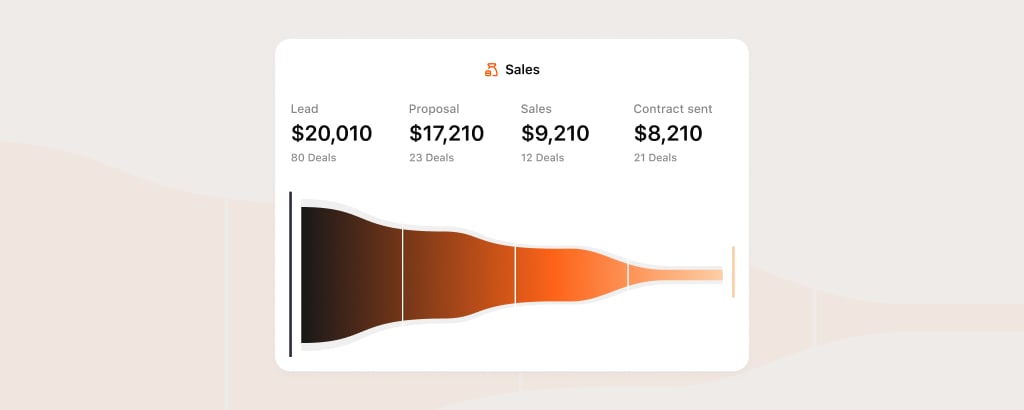The image size is (1024, 410).
Task: Click the Proposal stage label
Action: [x=434, y=109]
